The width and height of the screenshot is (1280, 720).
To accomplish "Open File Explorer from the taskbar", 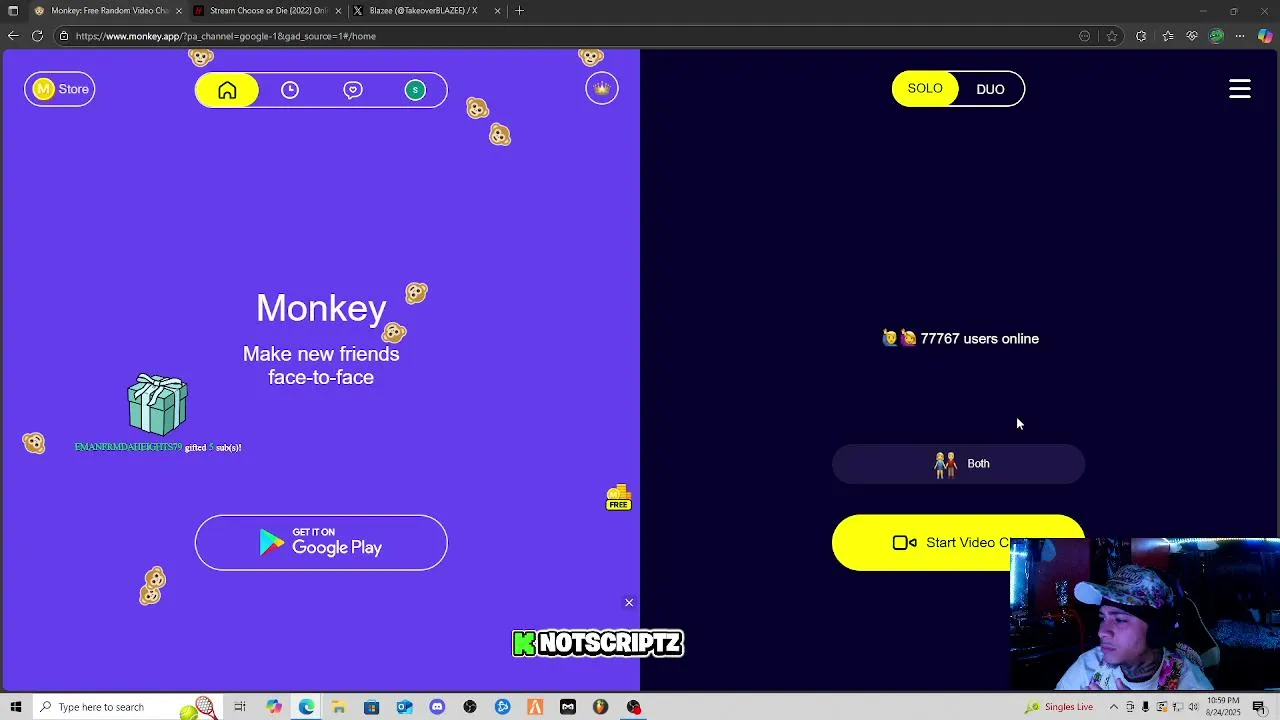I will (x=339, y=707).
